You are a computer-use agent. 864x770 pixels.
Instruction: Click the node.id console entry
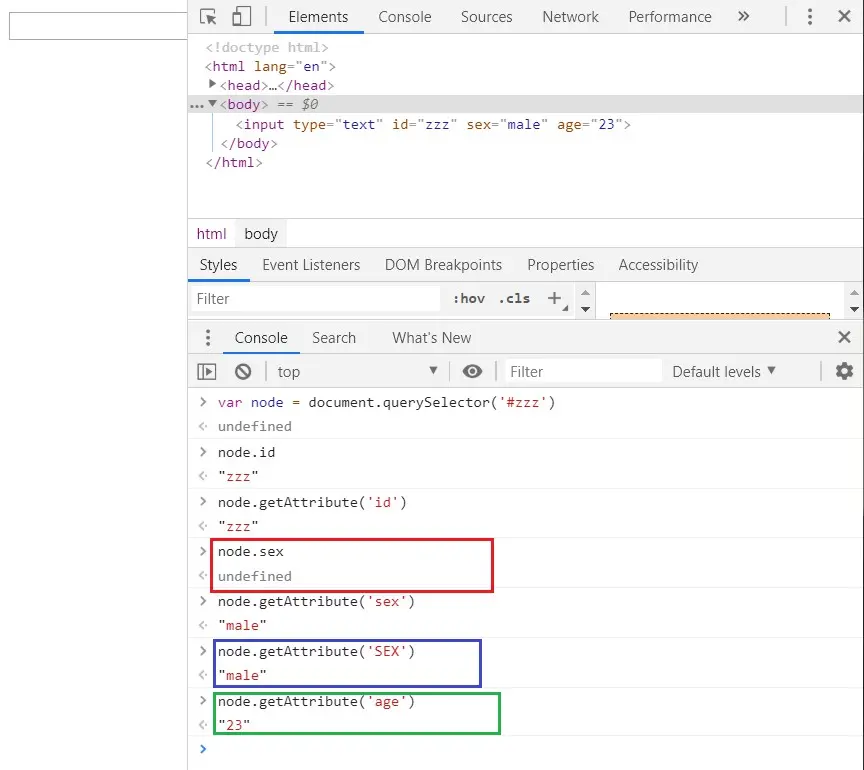coord(246,453)
